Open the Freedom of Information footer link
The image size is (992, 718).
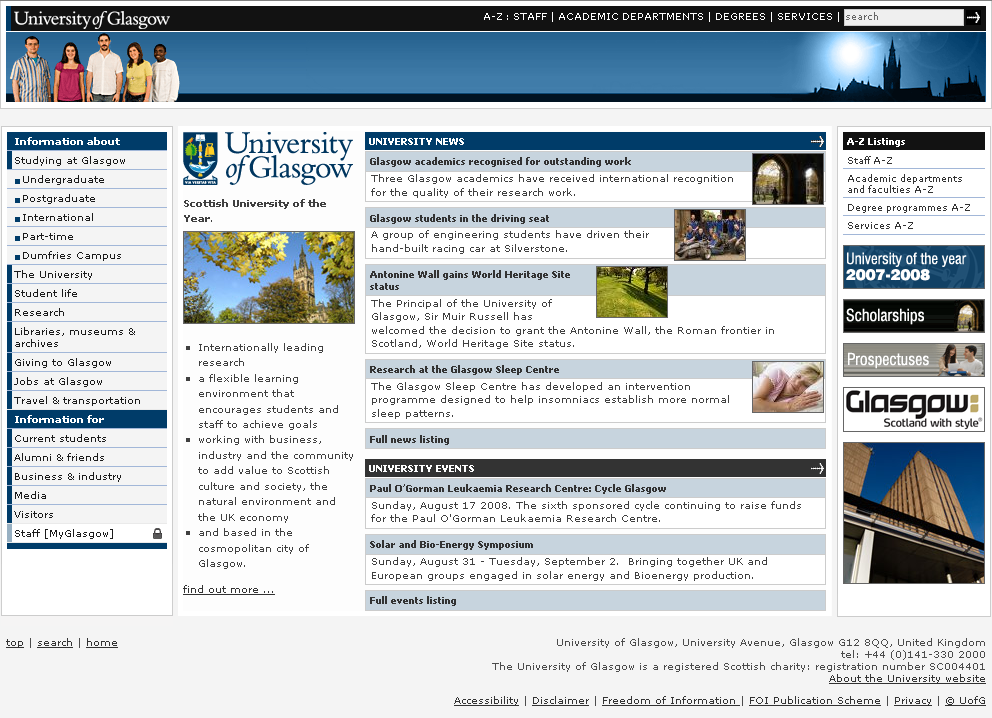tap(669, 700)
